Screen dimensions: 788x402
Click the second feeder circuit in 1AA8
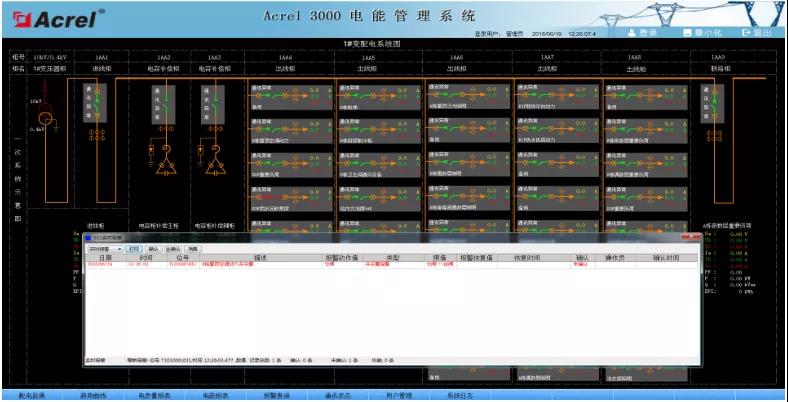pyautogui.click(x=646, y=132)
